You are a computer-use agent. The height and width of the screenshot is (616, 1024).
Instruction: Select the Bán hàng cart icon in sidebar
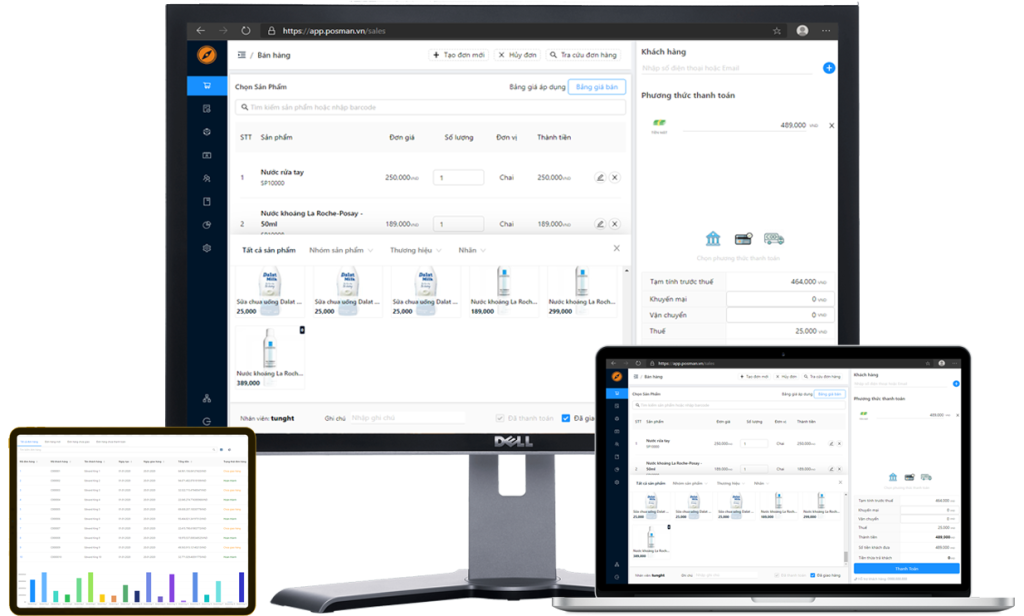tap(206, 85)
